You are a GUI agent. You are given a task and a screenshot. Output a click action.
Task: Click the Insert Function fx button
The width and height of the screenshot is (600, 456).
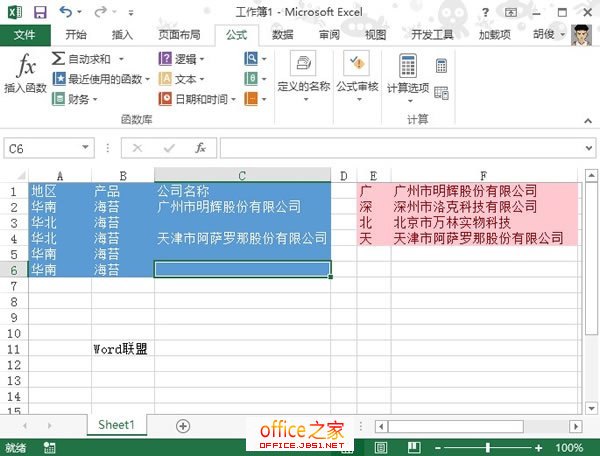(26, 73)
